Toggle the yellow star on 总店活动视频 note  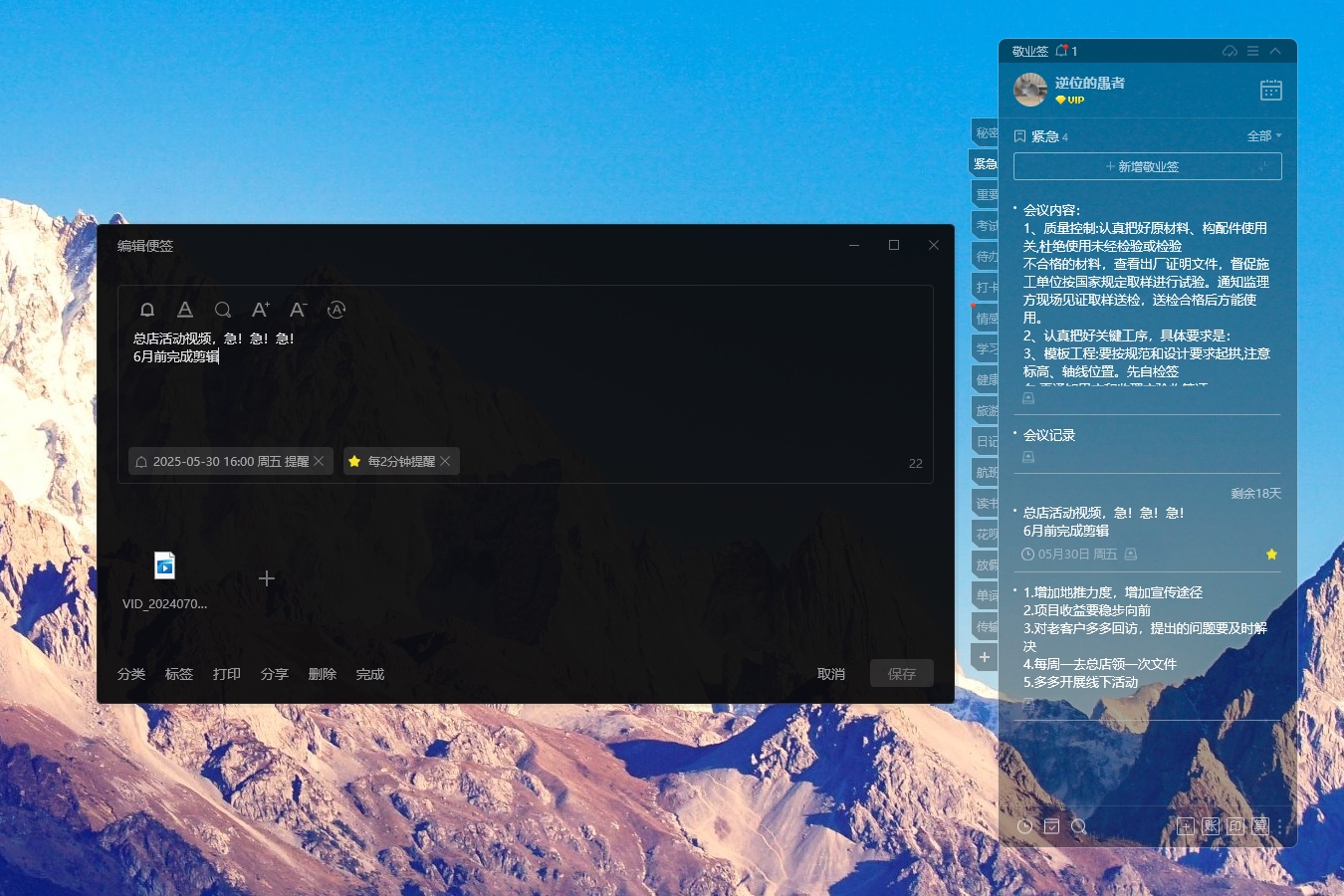[1271, 555]
